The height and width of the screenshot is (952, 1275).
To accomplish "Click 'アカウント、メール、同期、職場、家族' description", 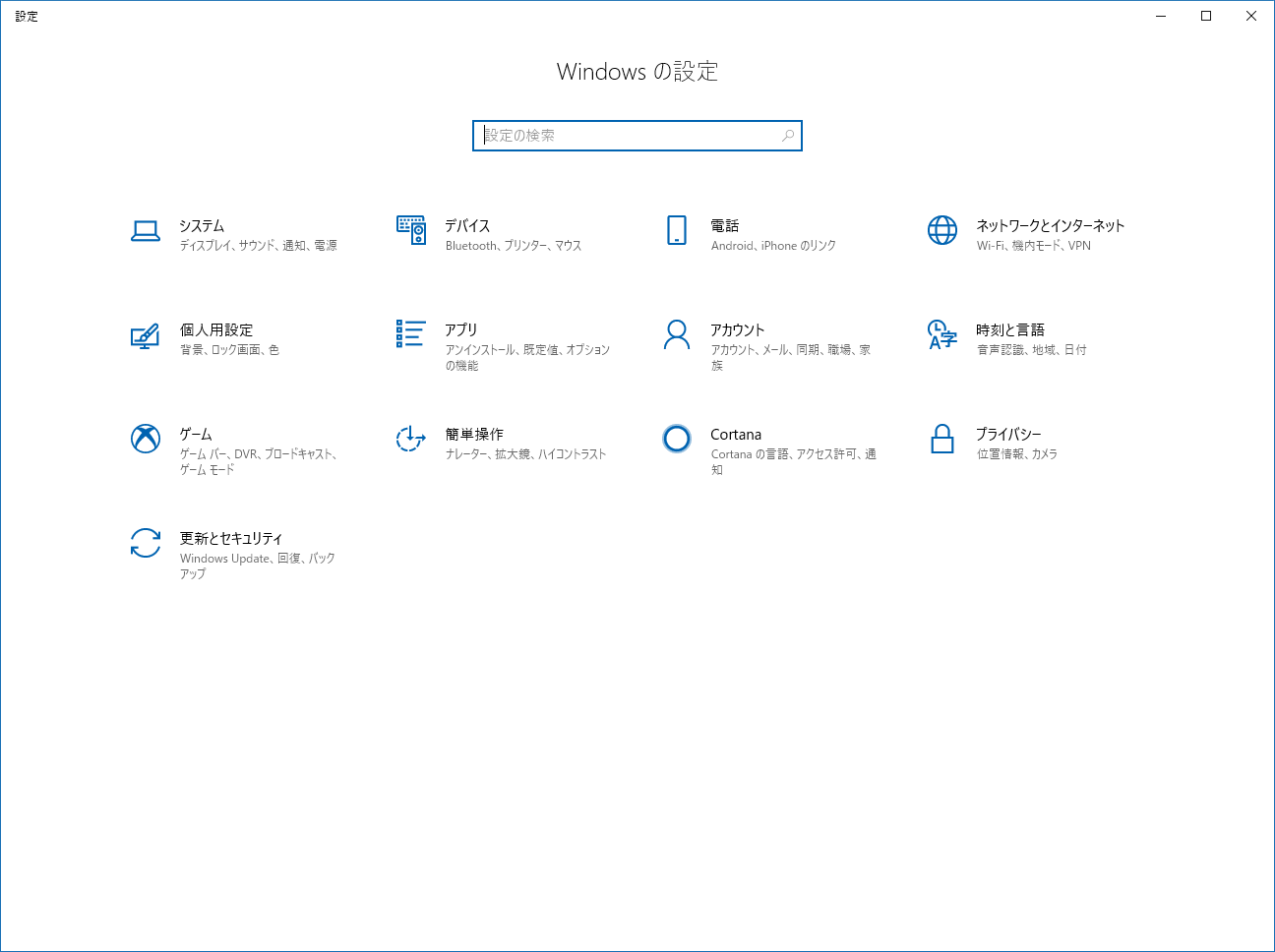I will coord(791,358).
